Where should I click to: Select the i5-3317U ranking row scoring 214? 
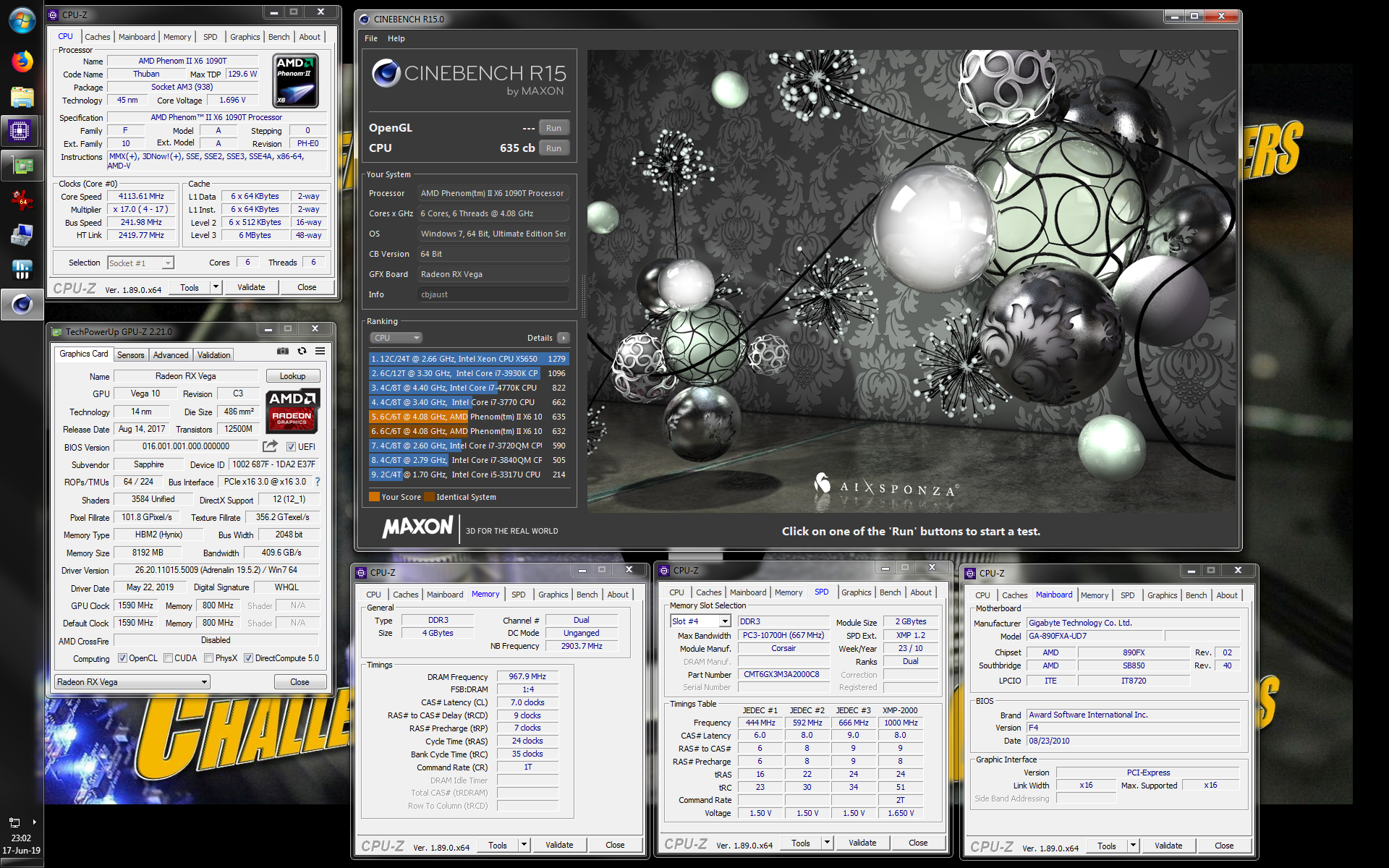coord(468,475)
